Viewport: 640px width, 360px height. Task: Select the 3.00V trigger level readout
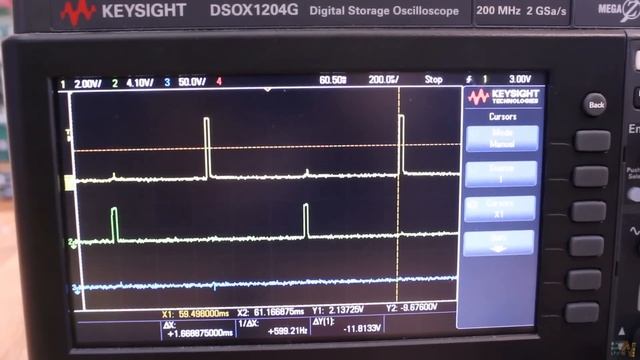click(x=520, y=79)
